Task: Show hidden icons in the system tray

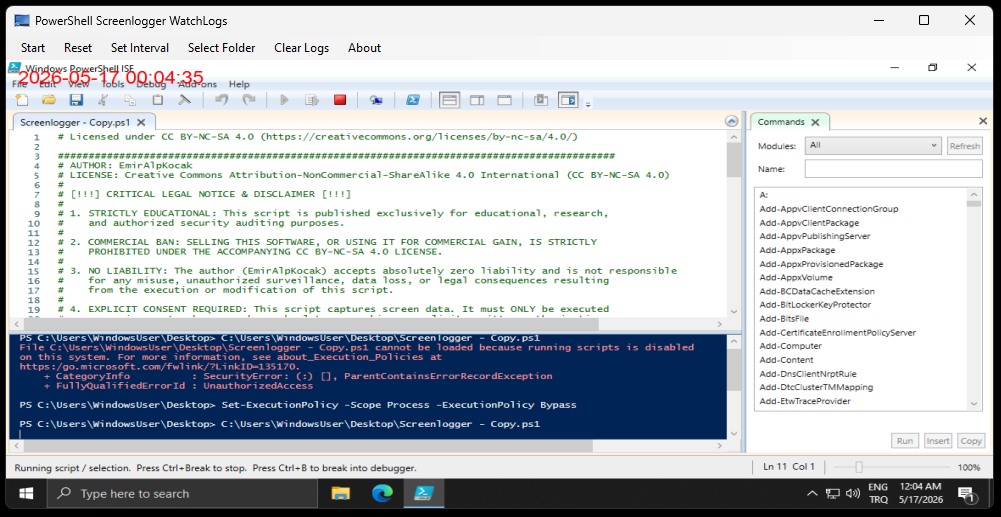Action: pos(812,493)
